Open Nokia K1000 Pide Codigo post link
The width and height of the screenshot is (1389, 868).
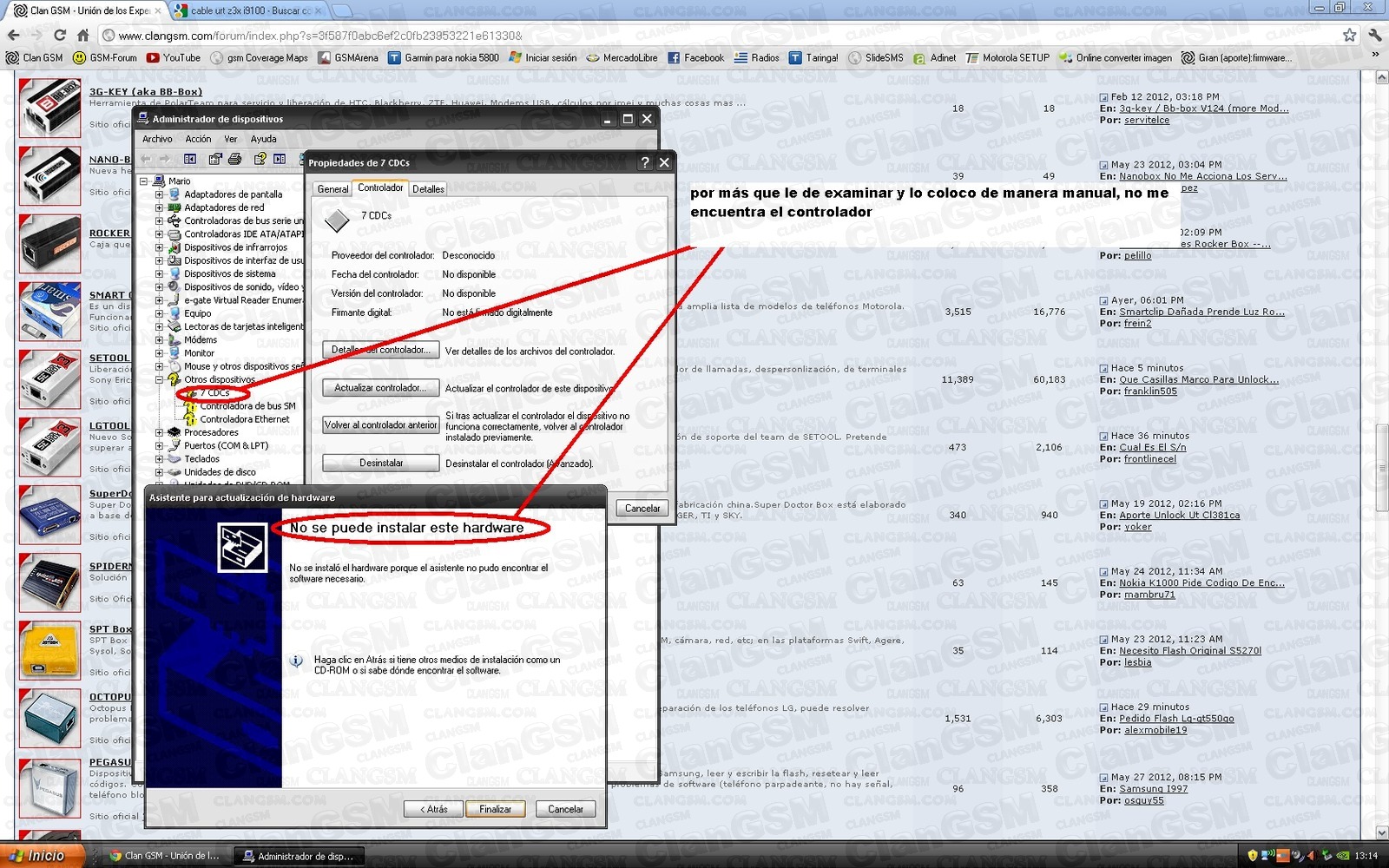[1201, 583]
